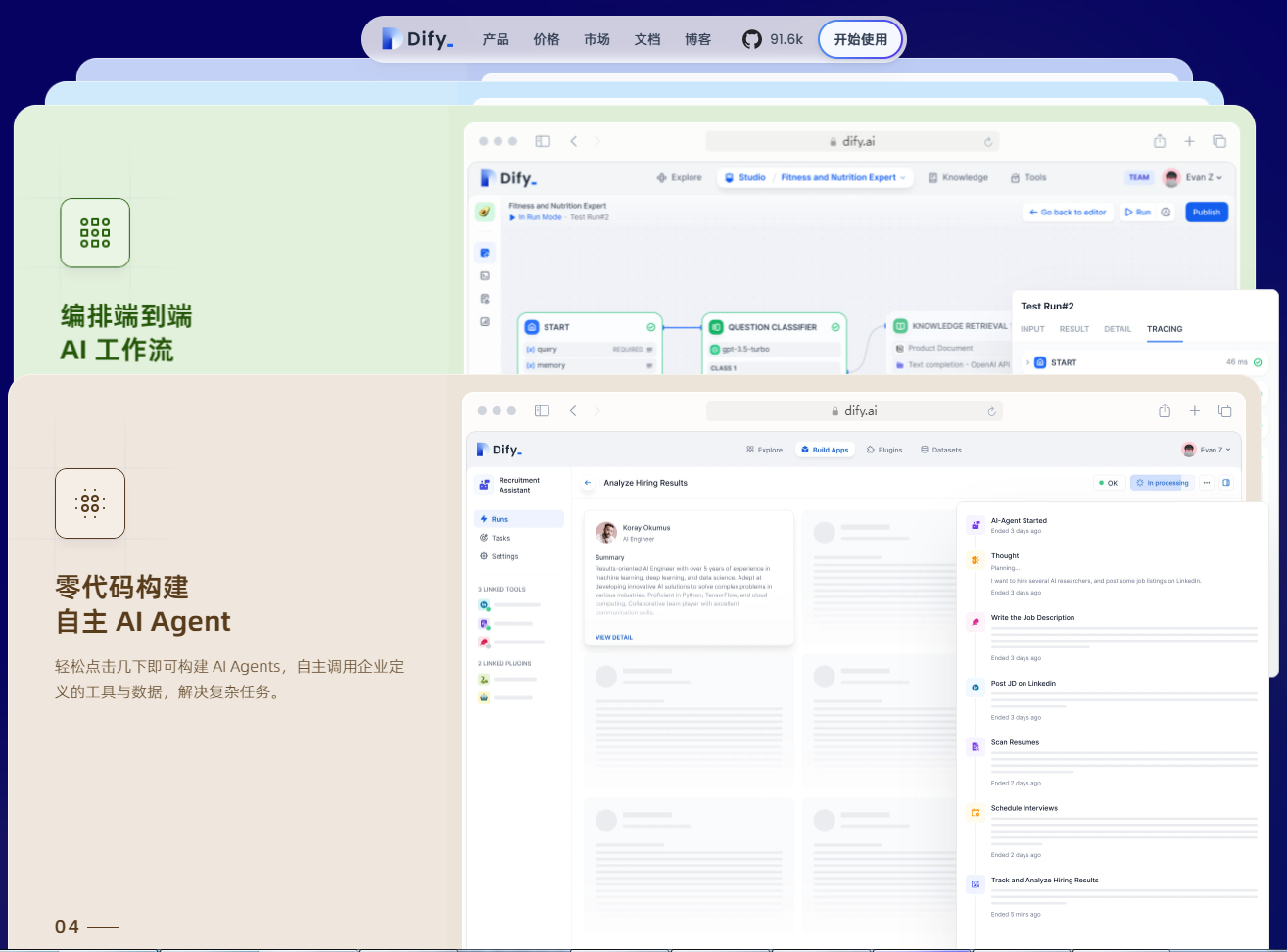
Task: Expand the Fitness and Nutrition Expert dropdown
Action: pos(843,177)
